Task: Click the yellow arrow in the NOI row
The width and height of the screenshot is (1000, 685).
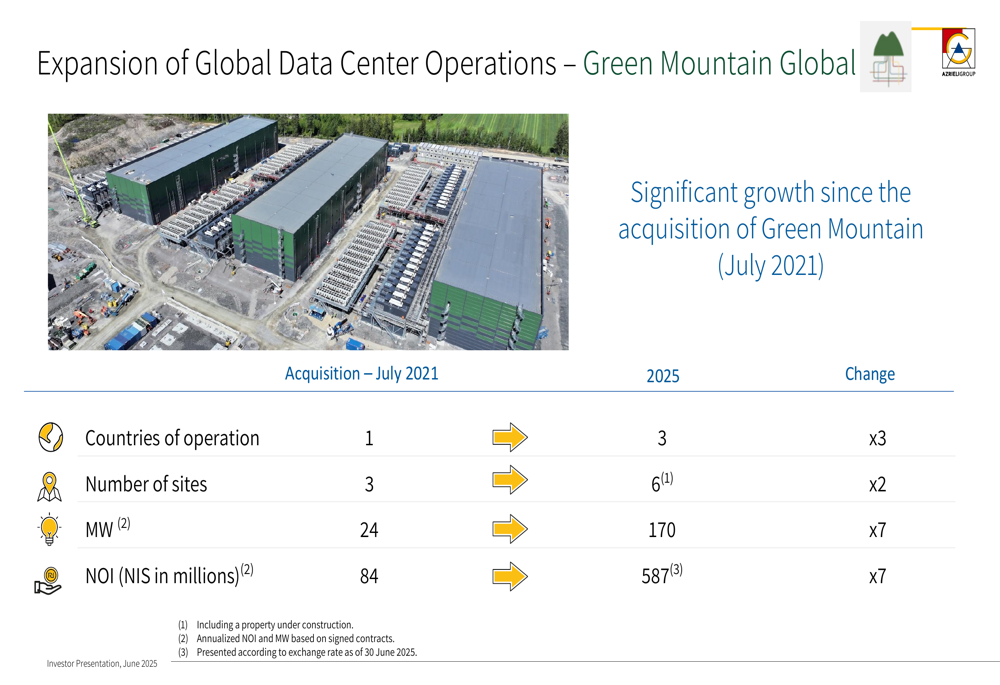Action: [x=510, y=577]
